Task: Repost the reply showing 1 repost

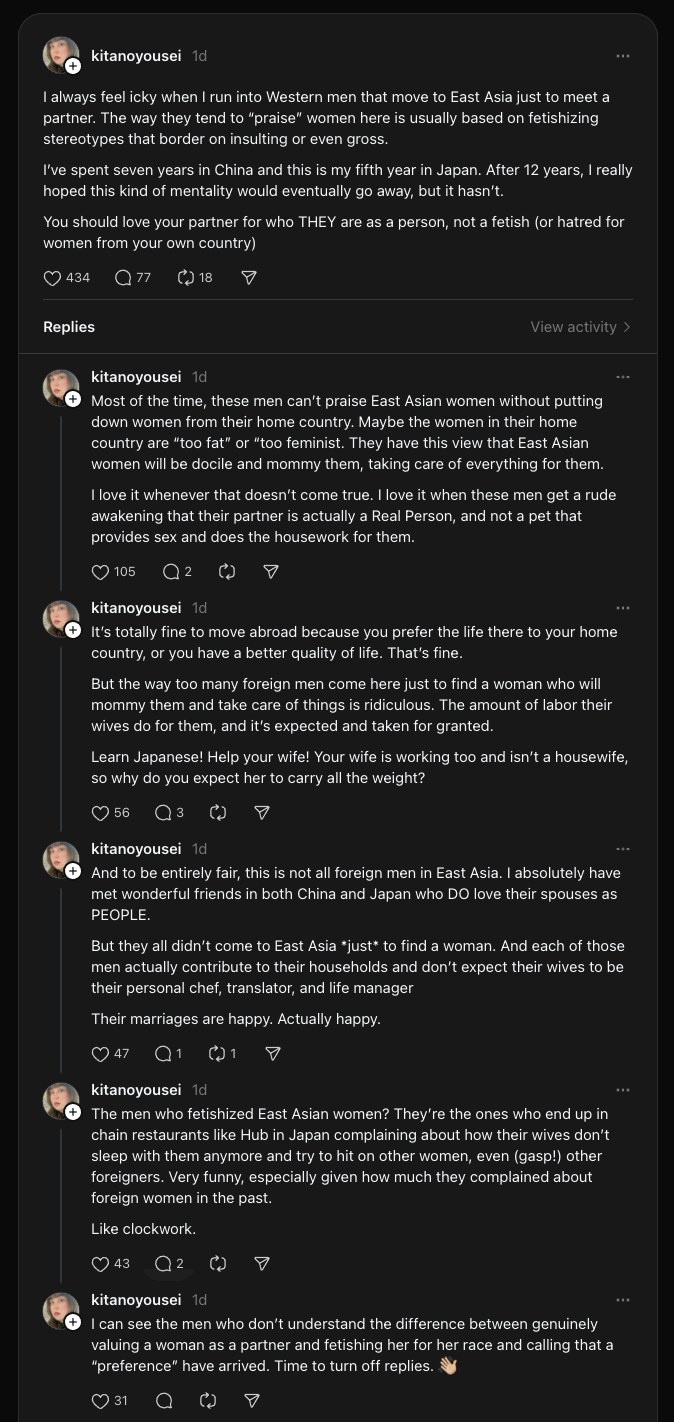Action: (x=217, y=1054)
